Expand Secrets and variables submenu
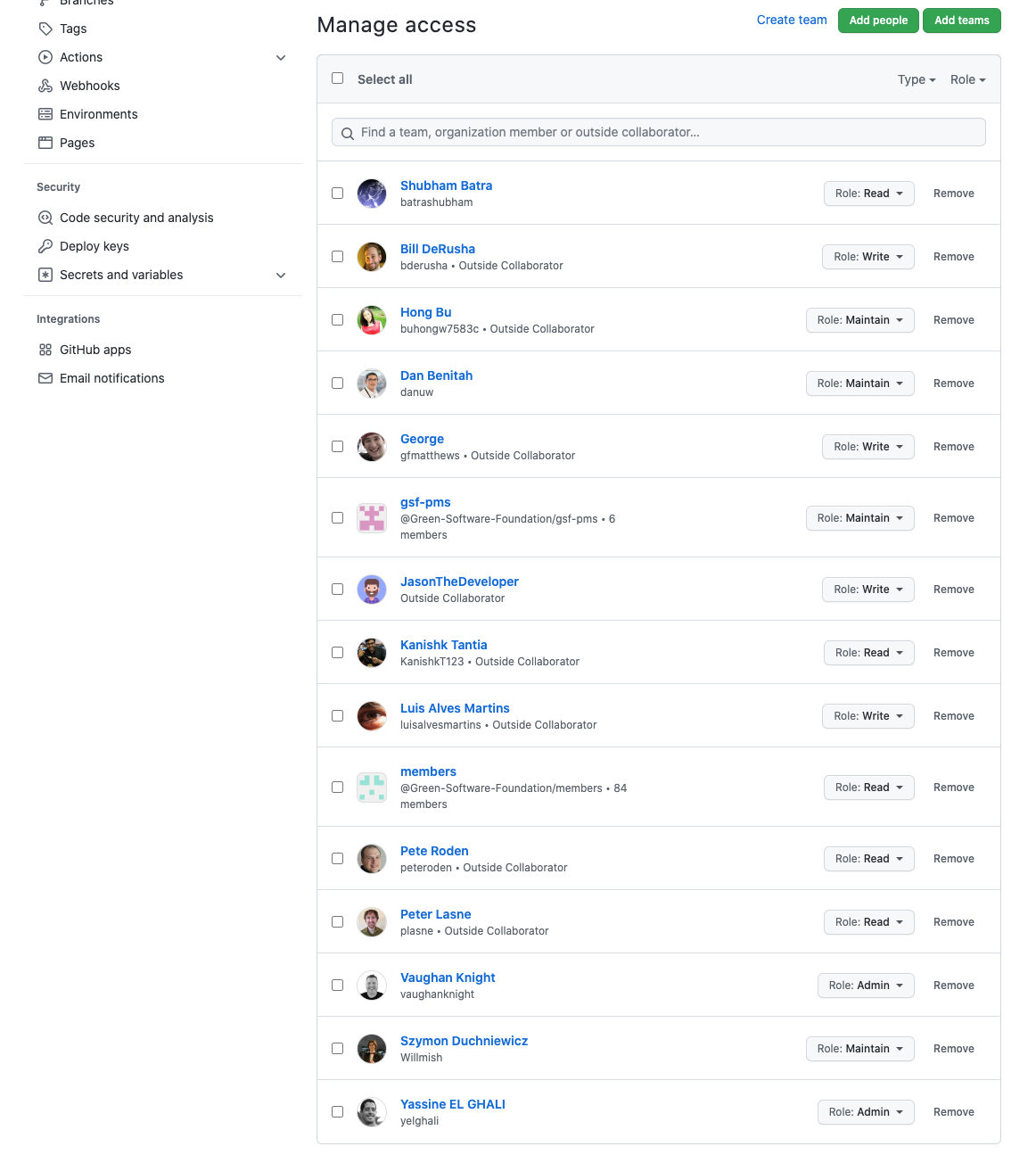 click(x=281, y=275)
